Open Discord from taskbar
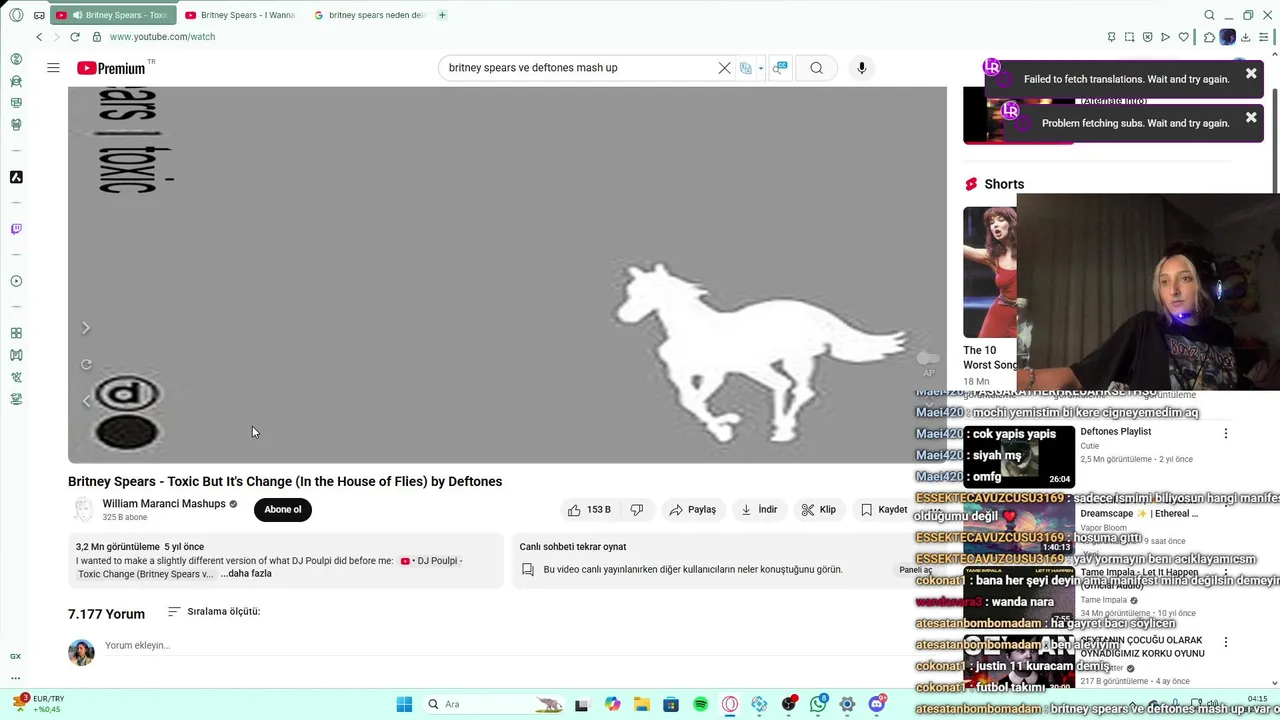 click(877, 704)
